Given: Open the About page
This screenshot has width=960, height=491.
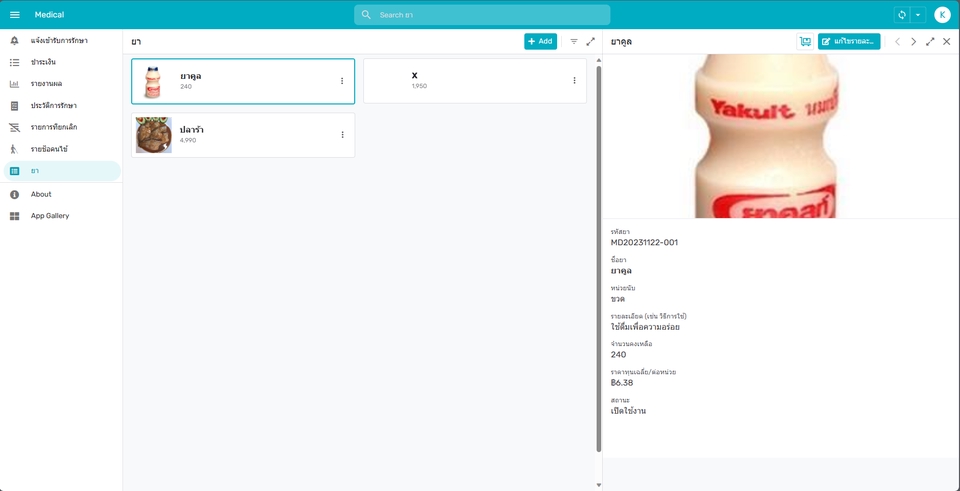Looking at the screenshot, I should 61,194.
